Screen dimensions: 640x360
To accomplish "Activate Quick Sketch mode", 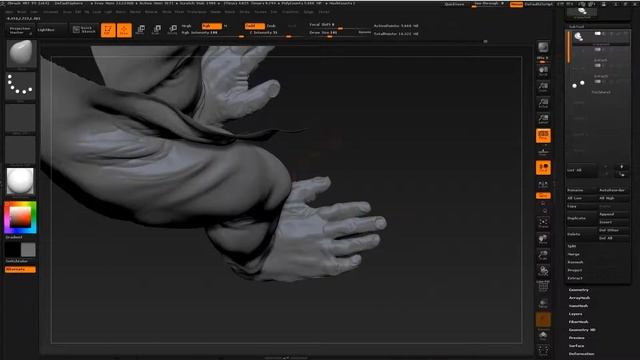I will (84, 30).
